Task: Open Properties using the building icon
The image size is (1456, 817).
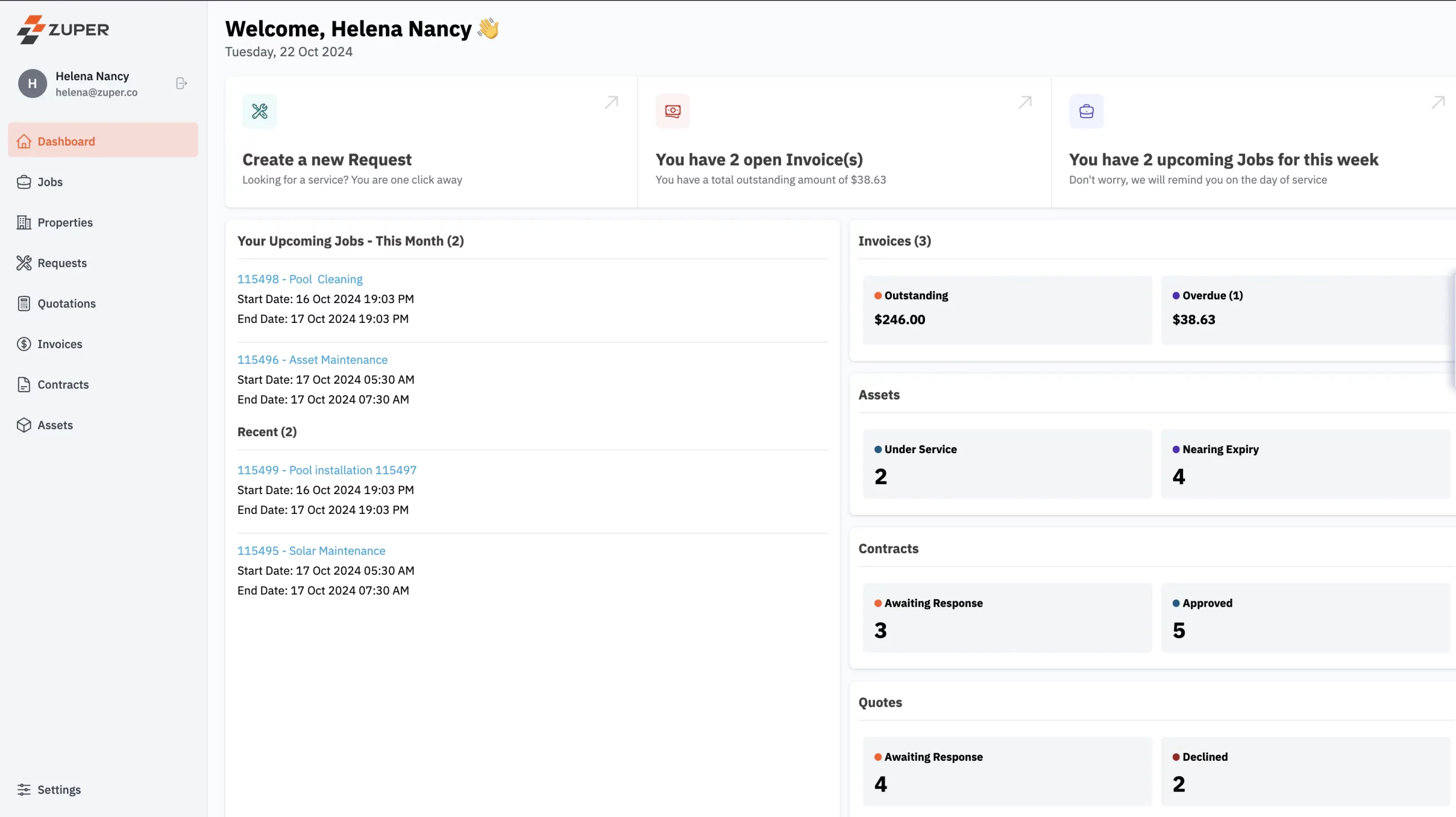Action: pos(24,222)
